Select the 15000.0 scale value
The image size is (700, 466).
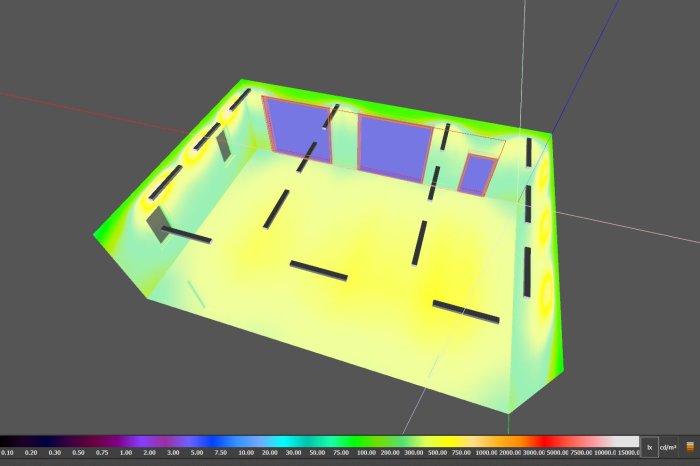coord(629,453)
